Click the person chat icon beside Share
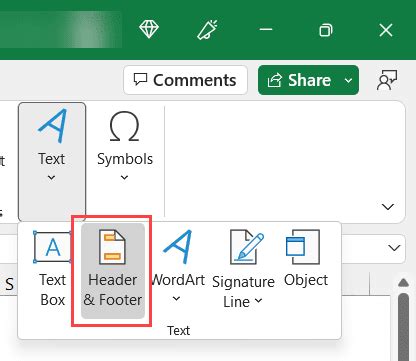Image resolution: width=416 pixels, height=361 pixels. pos(387,80)
